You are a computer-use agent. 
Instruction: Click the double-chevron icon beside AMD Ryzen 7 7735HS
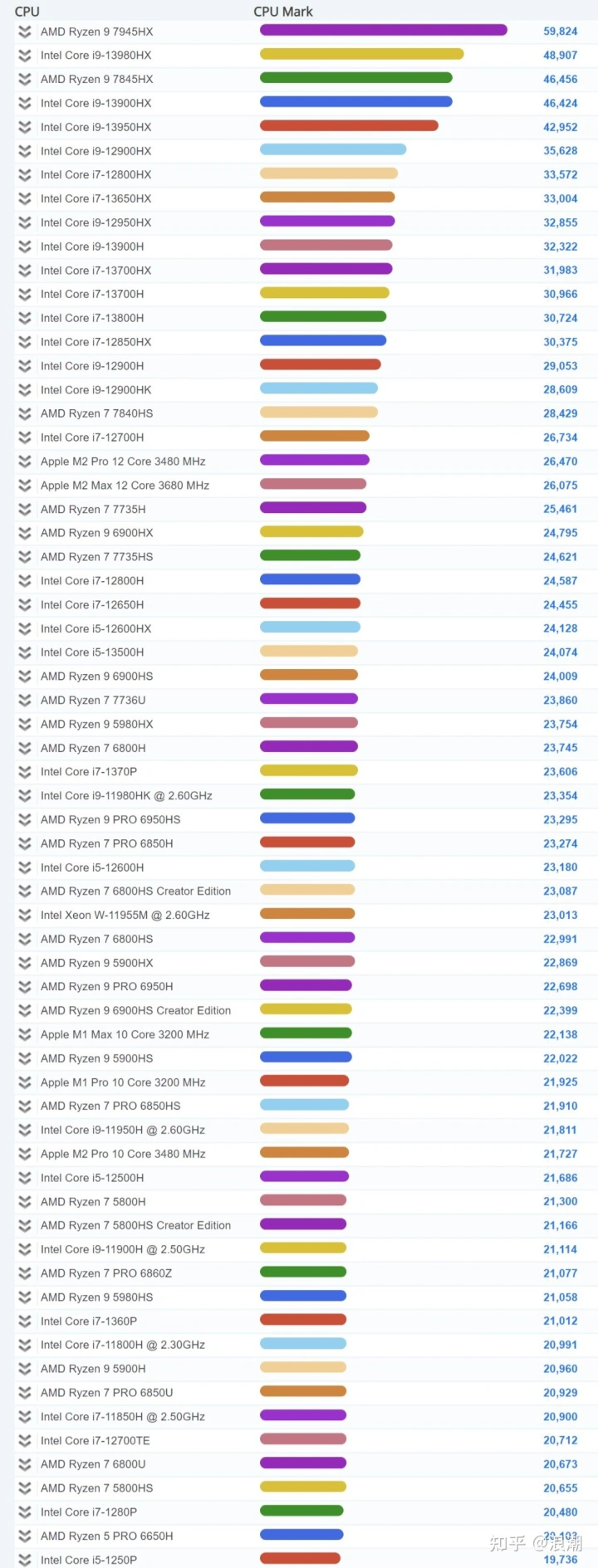(x=25, y=557)
